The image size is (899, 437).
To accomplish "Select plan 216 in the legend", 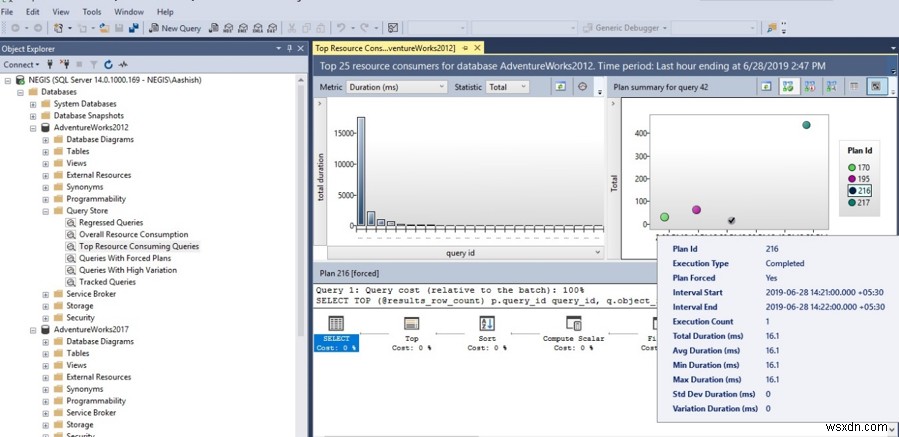I will click(859, 190).
